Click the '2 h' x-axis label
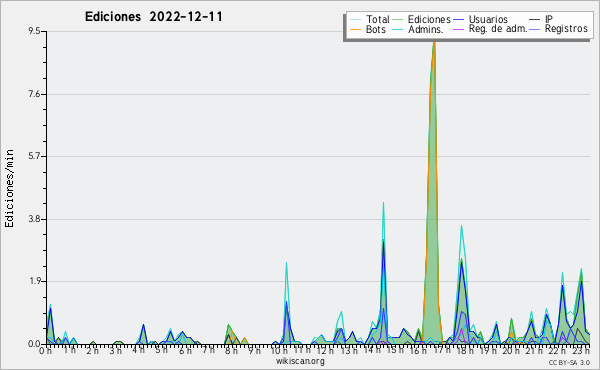 click(x=92, y=351)
